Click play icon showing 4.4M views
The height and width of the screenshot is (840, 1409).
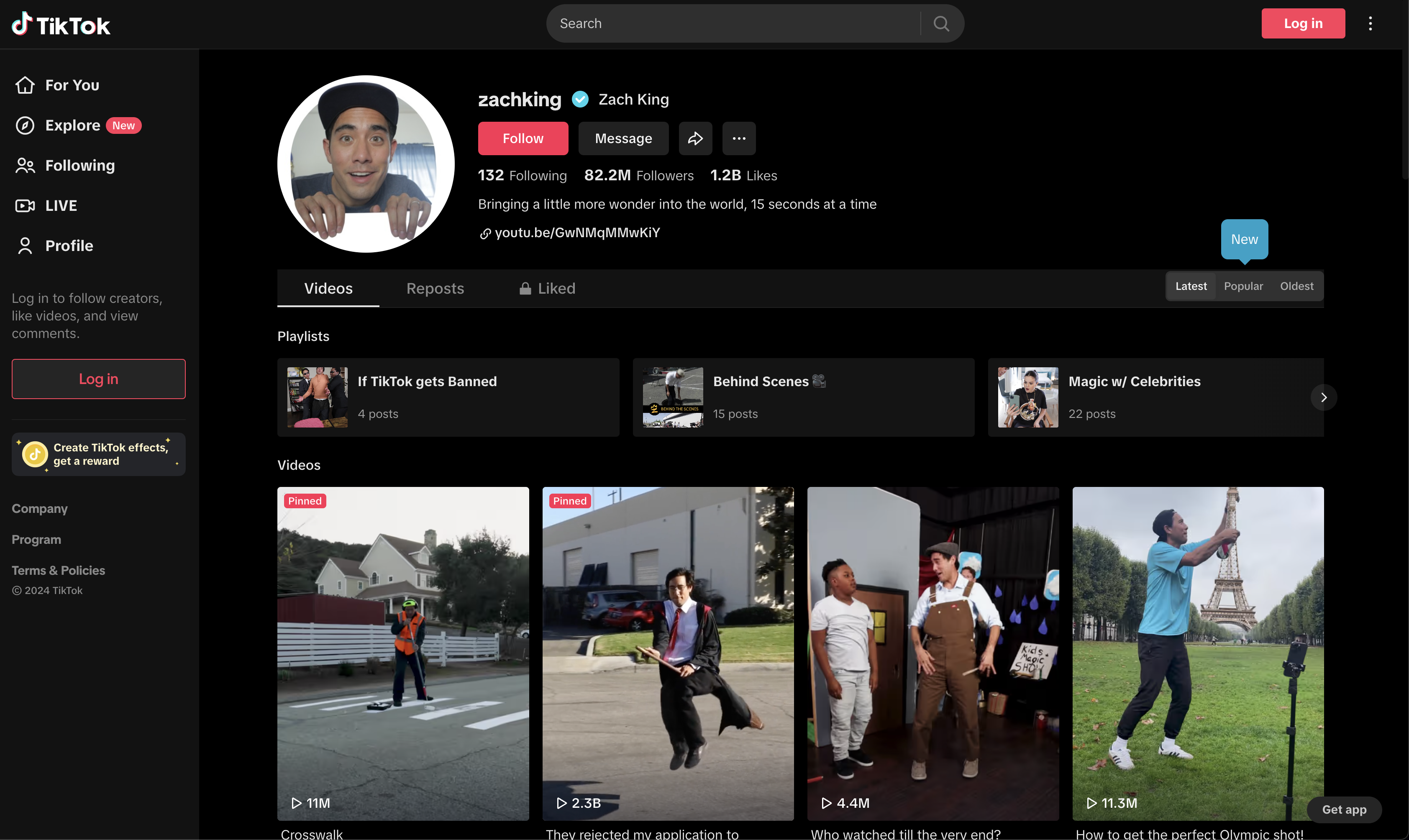(x=826, y=803)
